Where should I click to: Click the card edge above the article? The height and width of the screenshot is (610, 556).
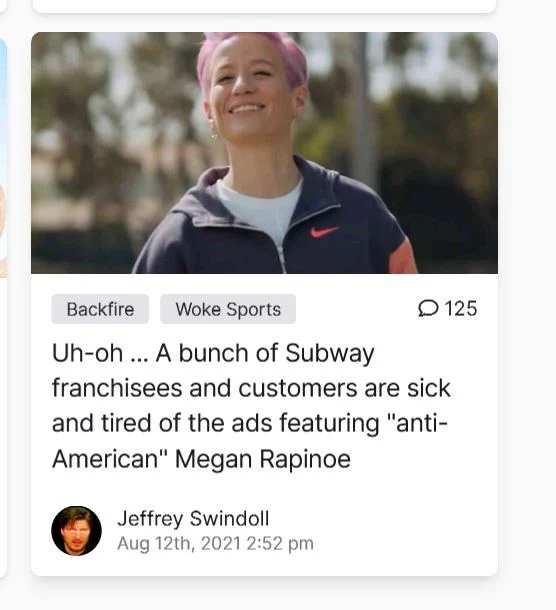[x=264, y=6]
